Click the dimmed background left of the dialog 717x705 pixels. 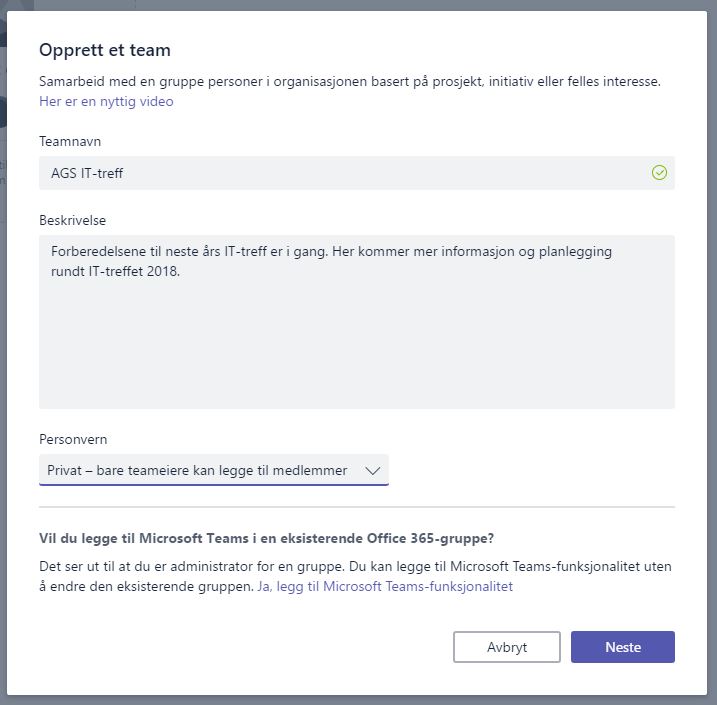3,366
